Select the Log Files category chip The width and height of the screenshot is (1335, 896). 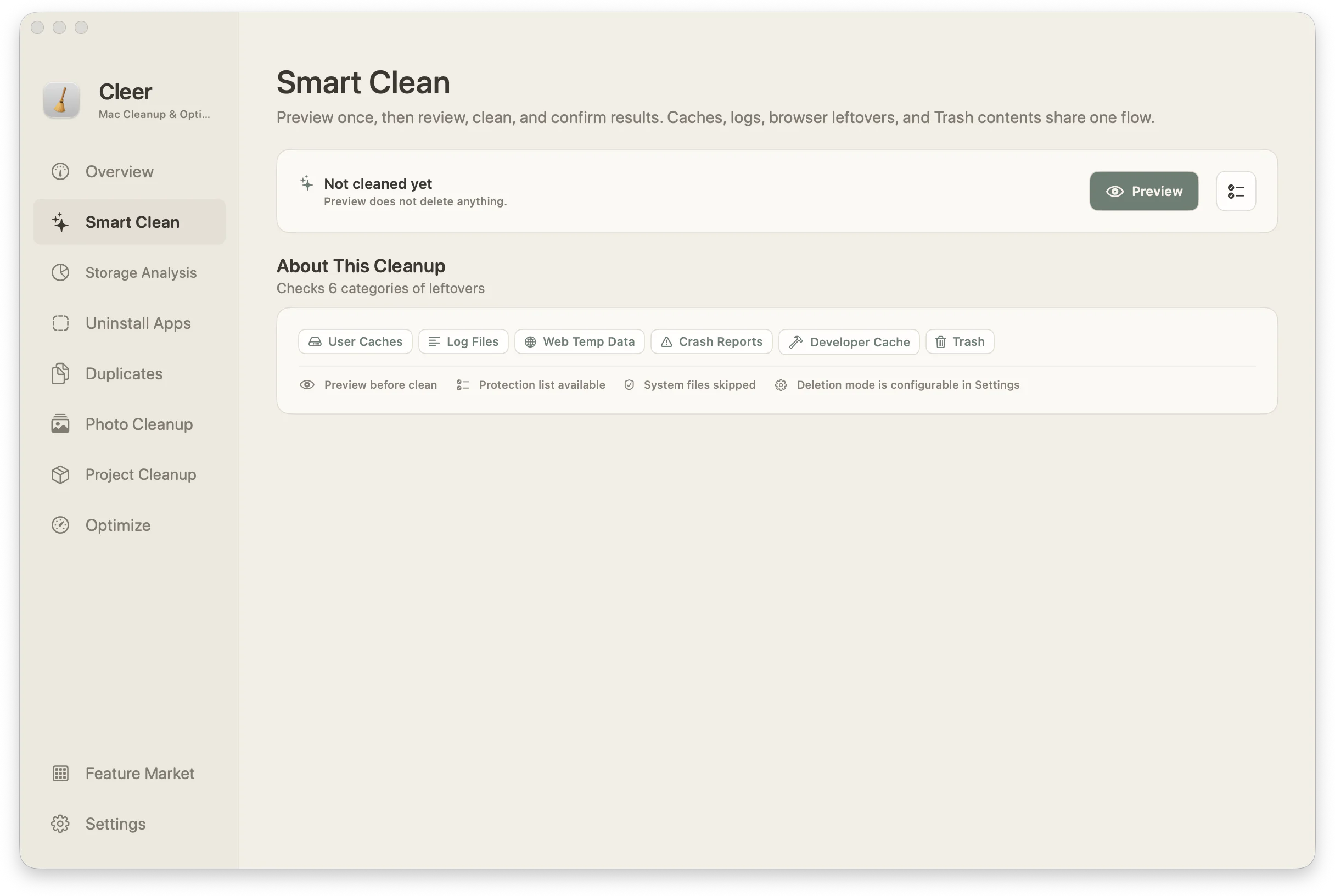[463, 341]
